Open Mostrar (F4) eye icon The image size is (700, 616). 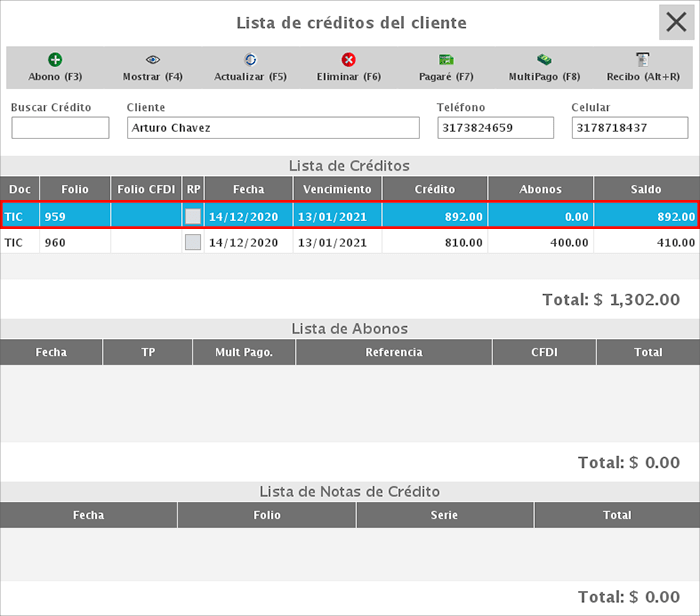[153, 60]
